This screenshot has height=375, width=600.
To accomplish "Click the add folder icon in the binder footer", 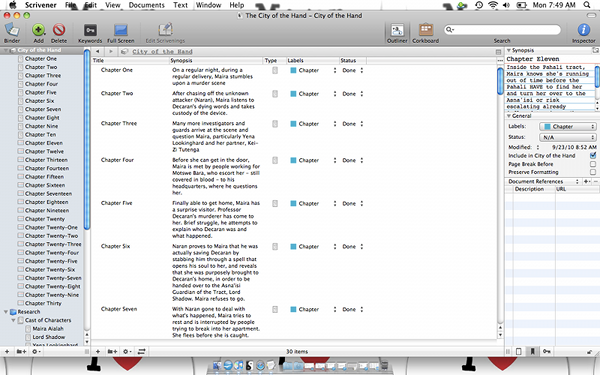I will pyautogui.click(x=21, y=351).
